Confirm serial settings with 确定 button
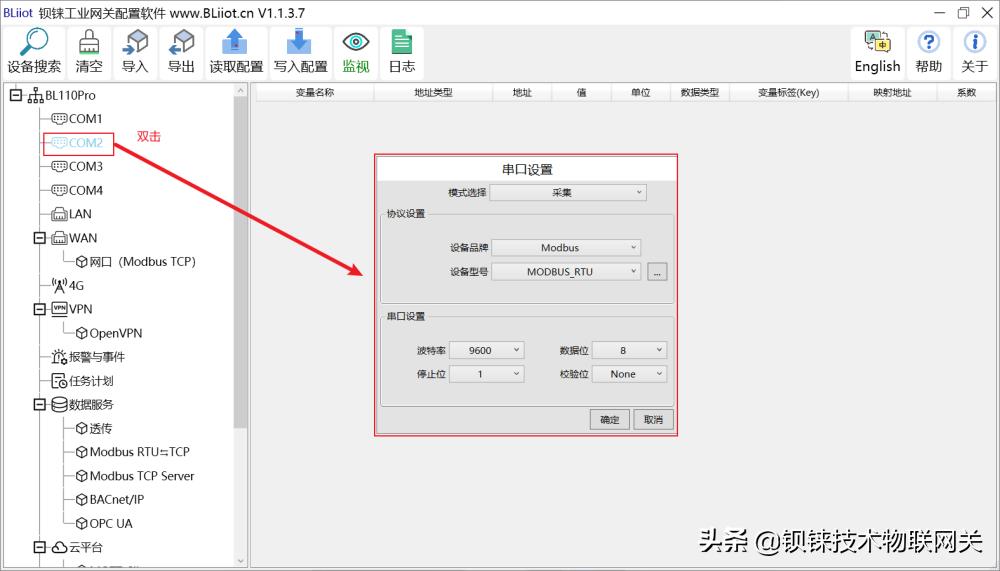The height and width of the screenshot is (571, 1000). click(x=610, y=419)
